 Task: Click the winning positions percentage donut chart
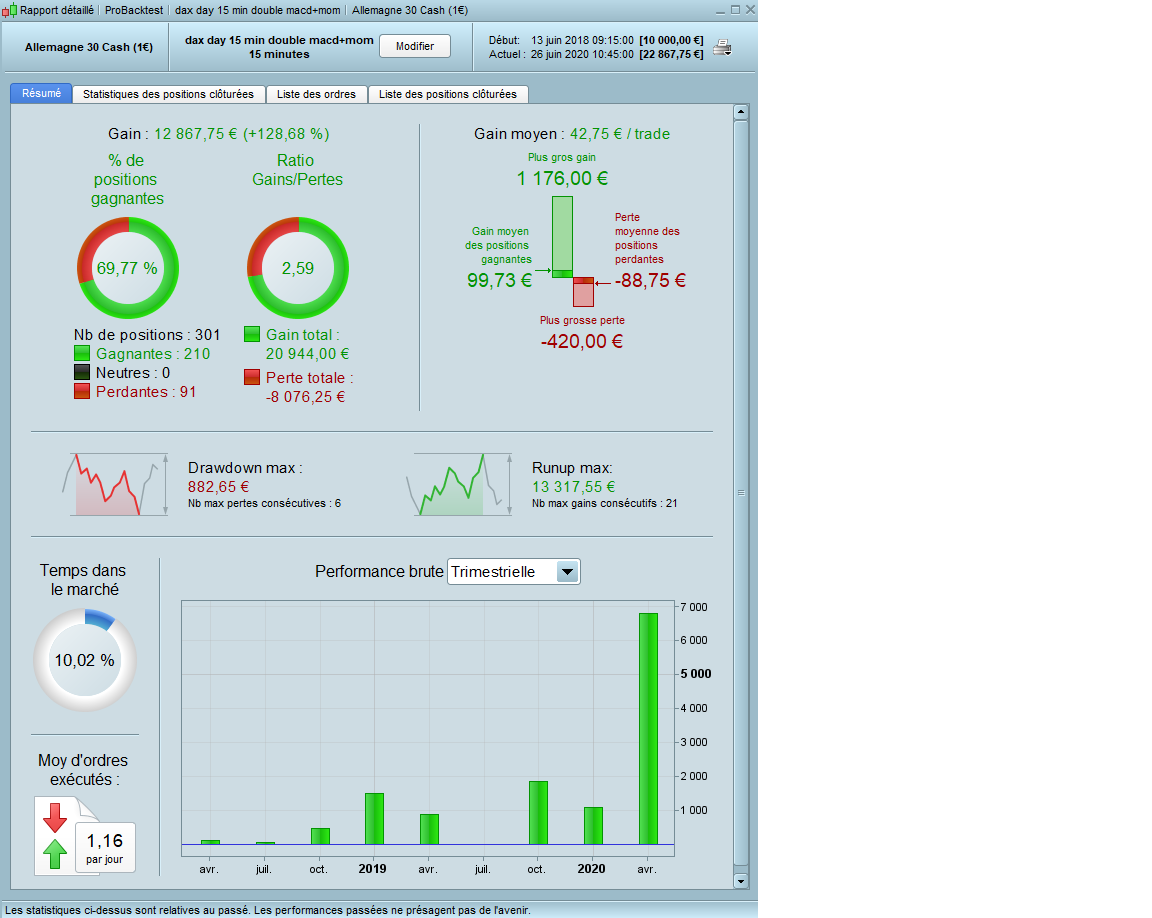click(x=128, y=268)
